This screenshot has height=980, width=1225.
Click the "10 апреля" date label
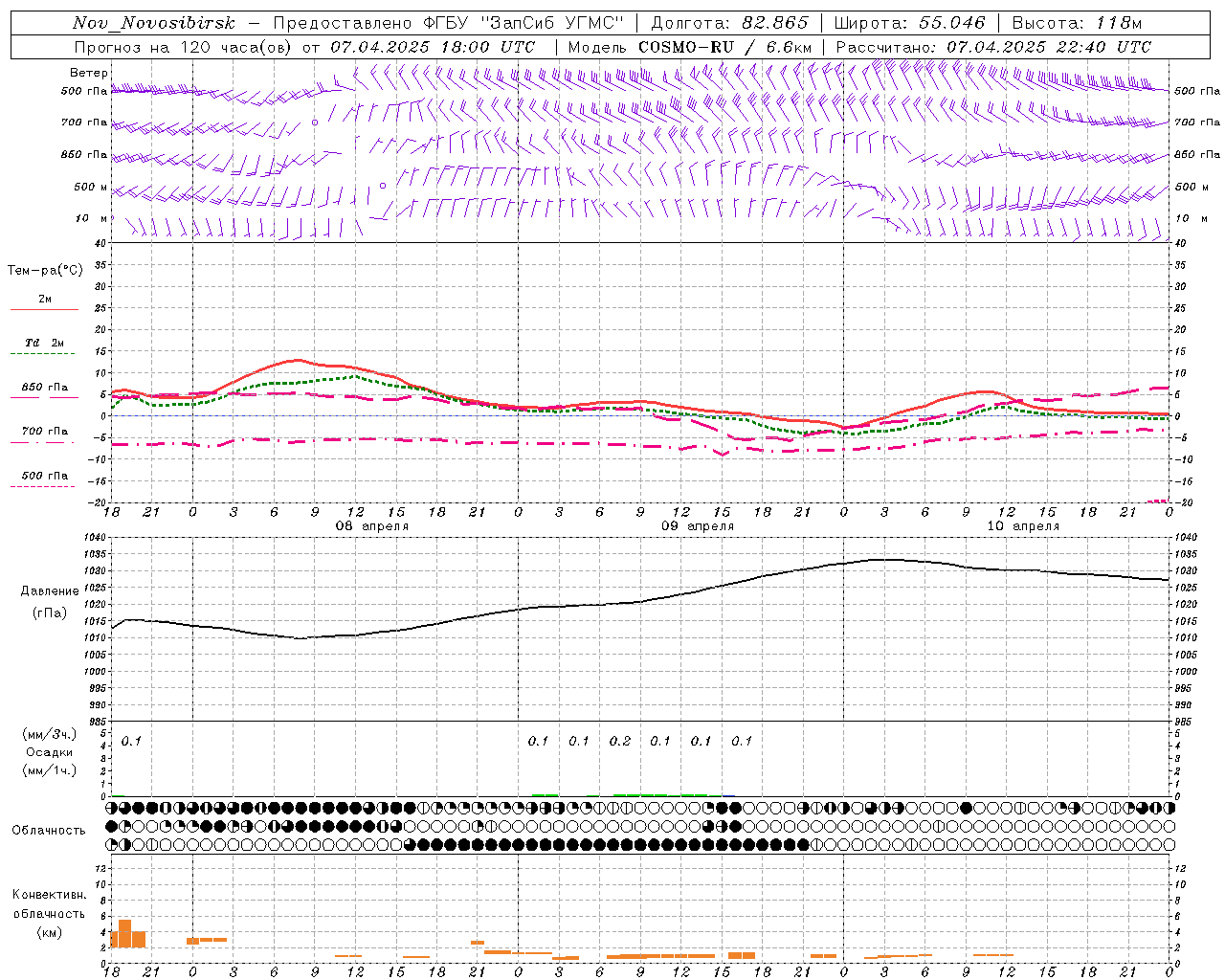point(1023,526)
